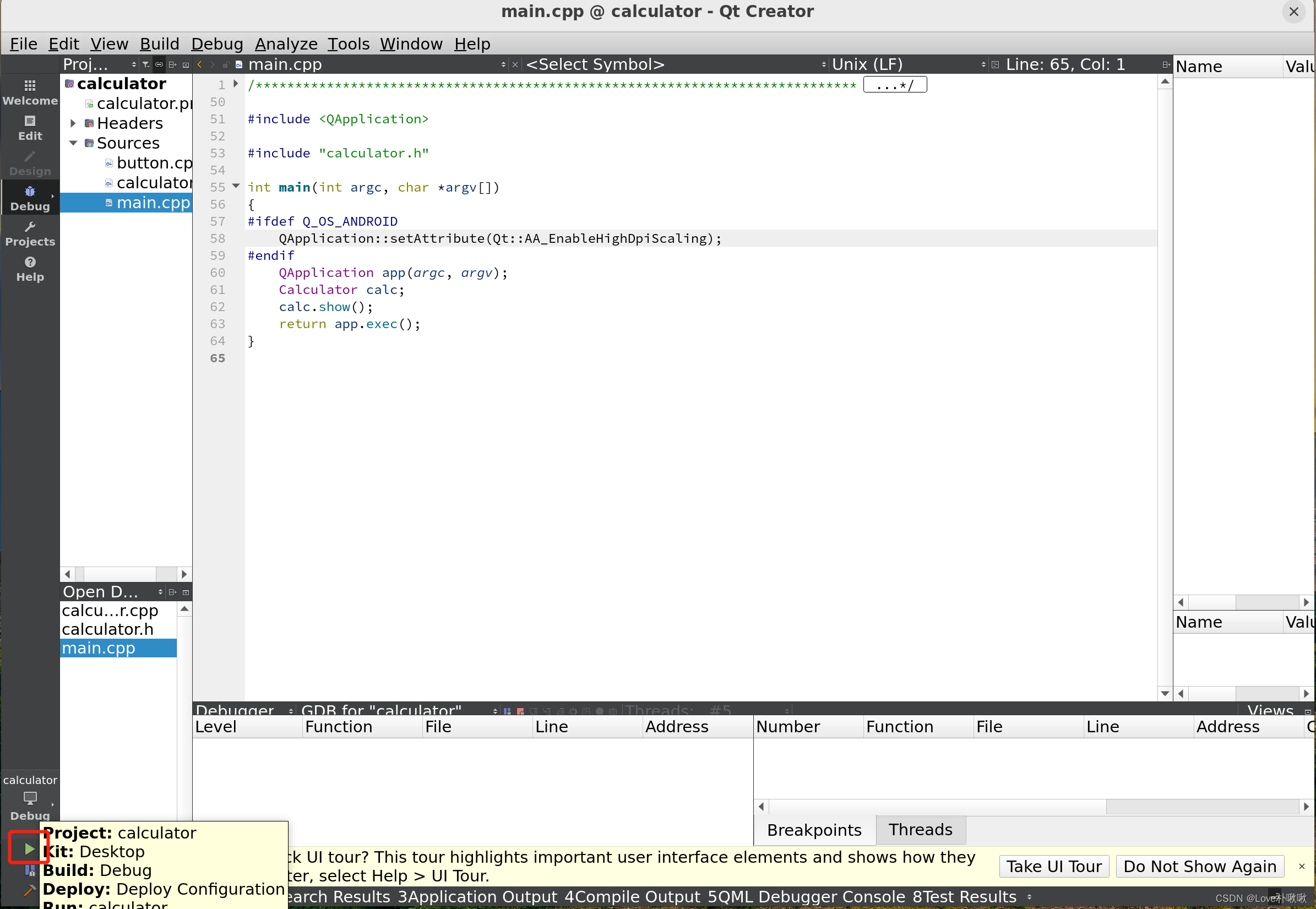Go back with the yellow arrow

(x=199, y=64)
